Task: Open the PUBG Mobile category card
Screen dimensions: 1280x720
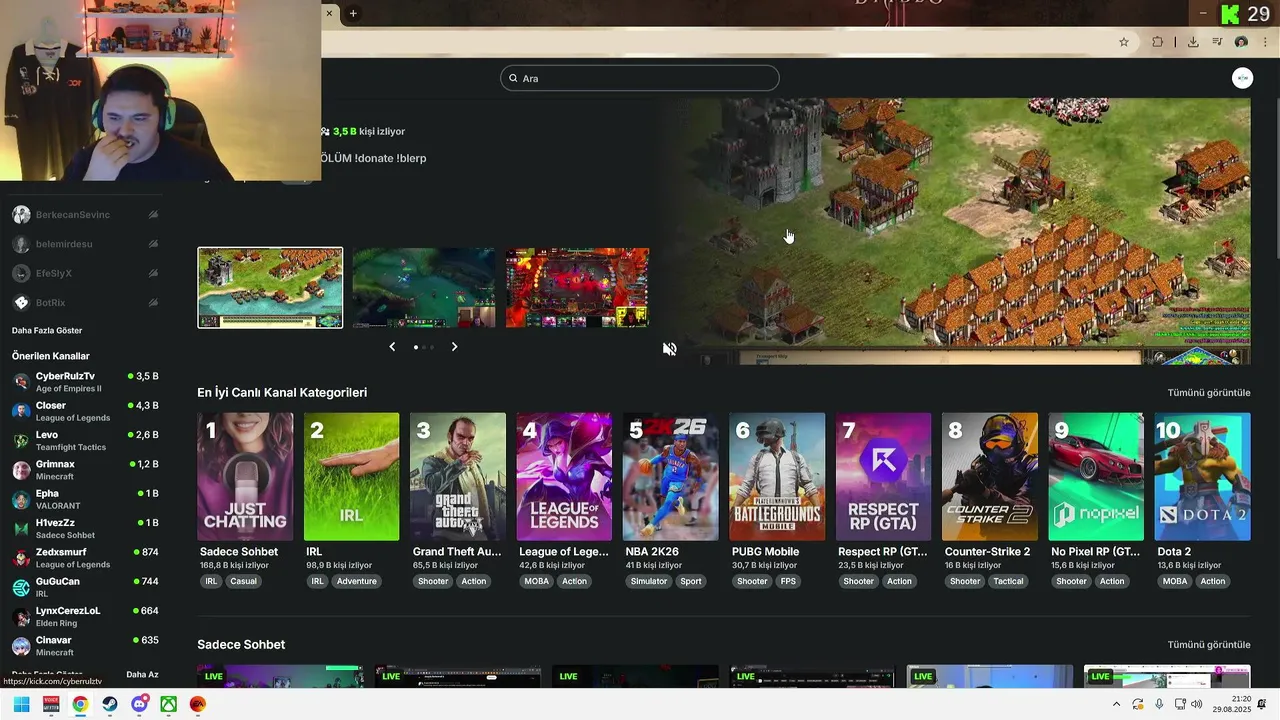Action: tap(777, 477)
